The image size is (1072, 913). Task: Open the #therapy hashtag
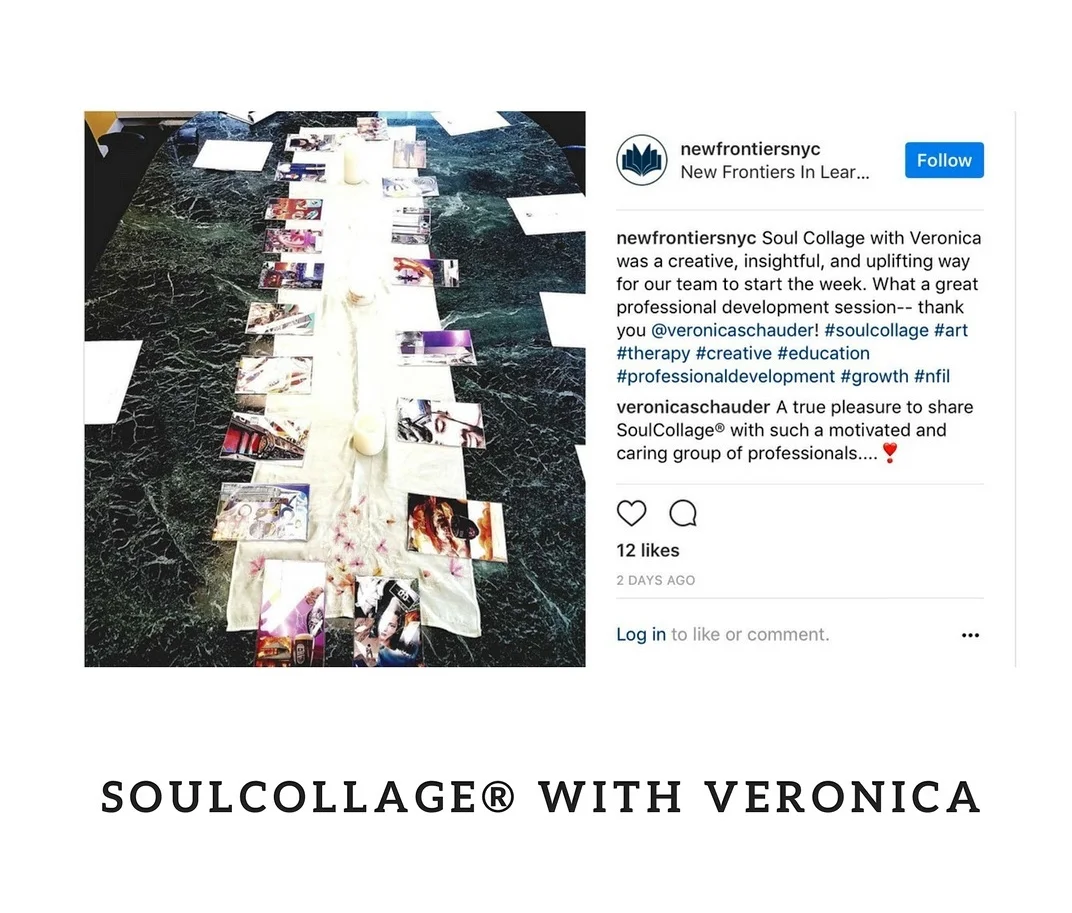tap(653, 354)
